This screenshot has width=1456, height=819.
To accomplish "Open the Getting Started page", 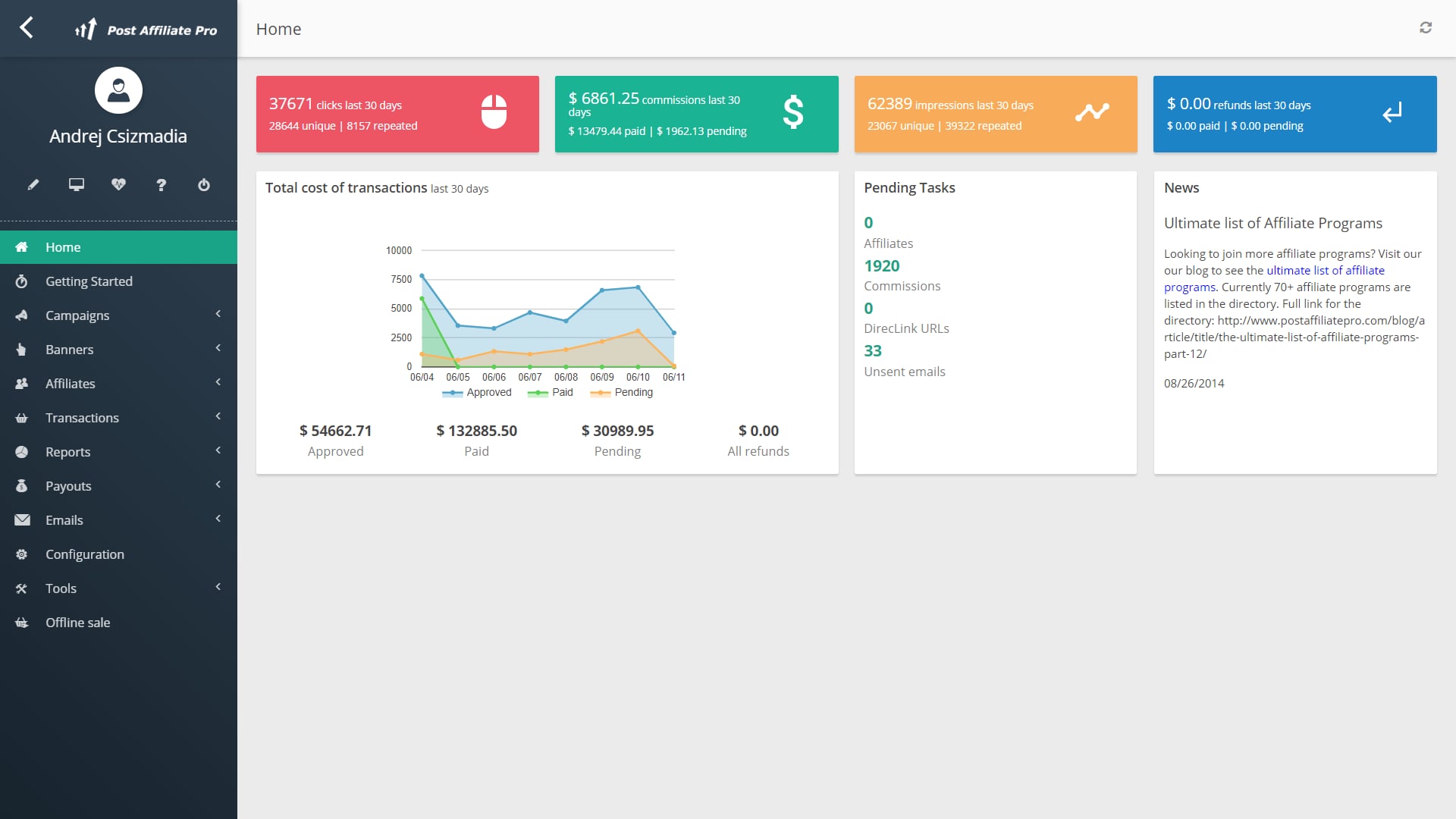I will (x=89, y=281).
